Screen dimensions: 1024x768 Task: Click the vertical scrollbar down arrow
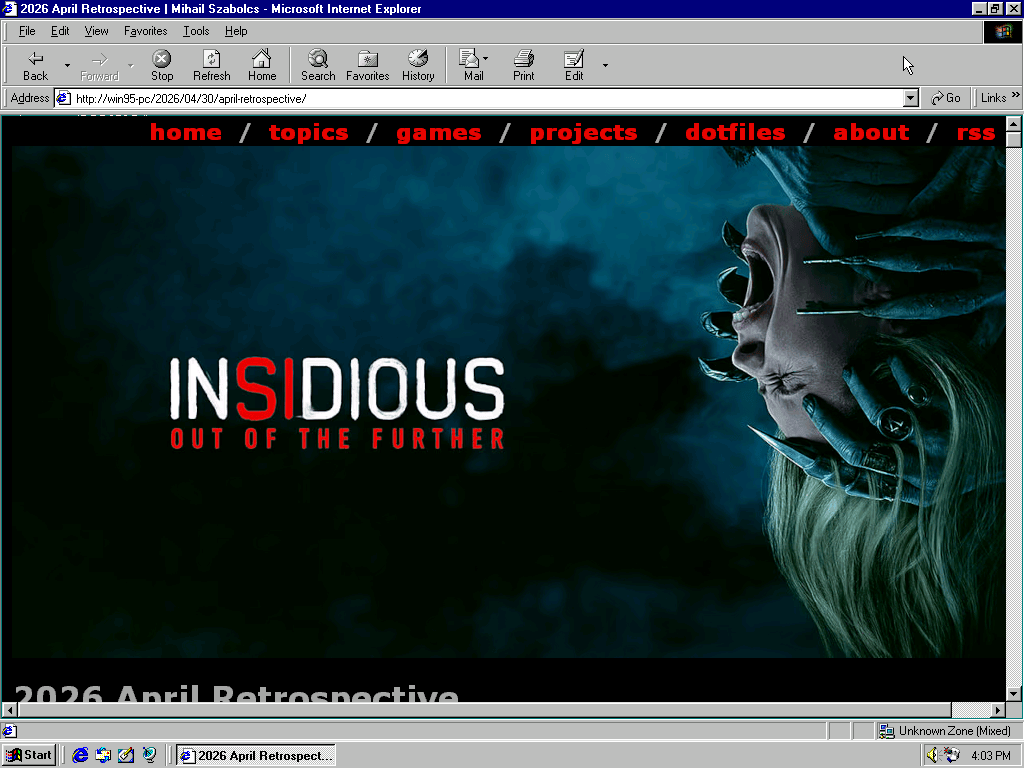click(1014, 694)
